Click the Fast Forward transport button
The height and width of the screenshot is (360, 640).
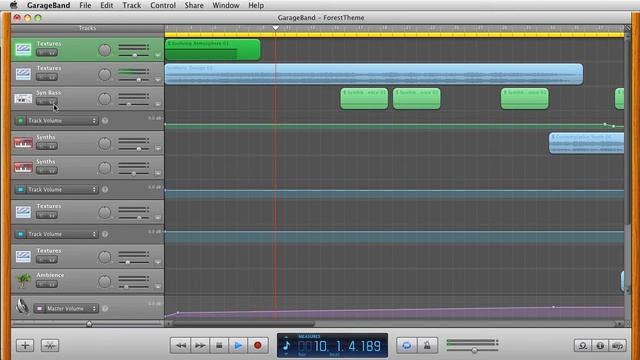[200, 346]
